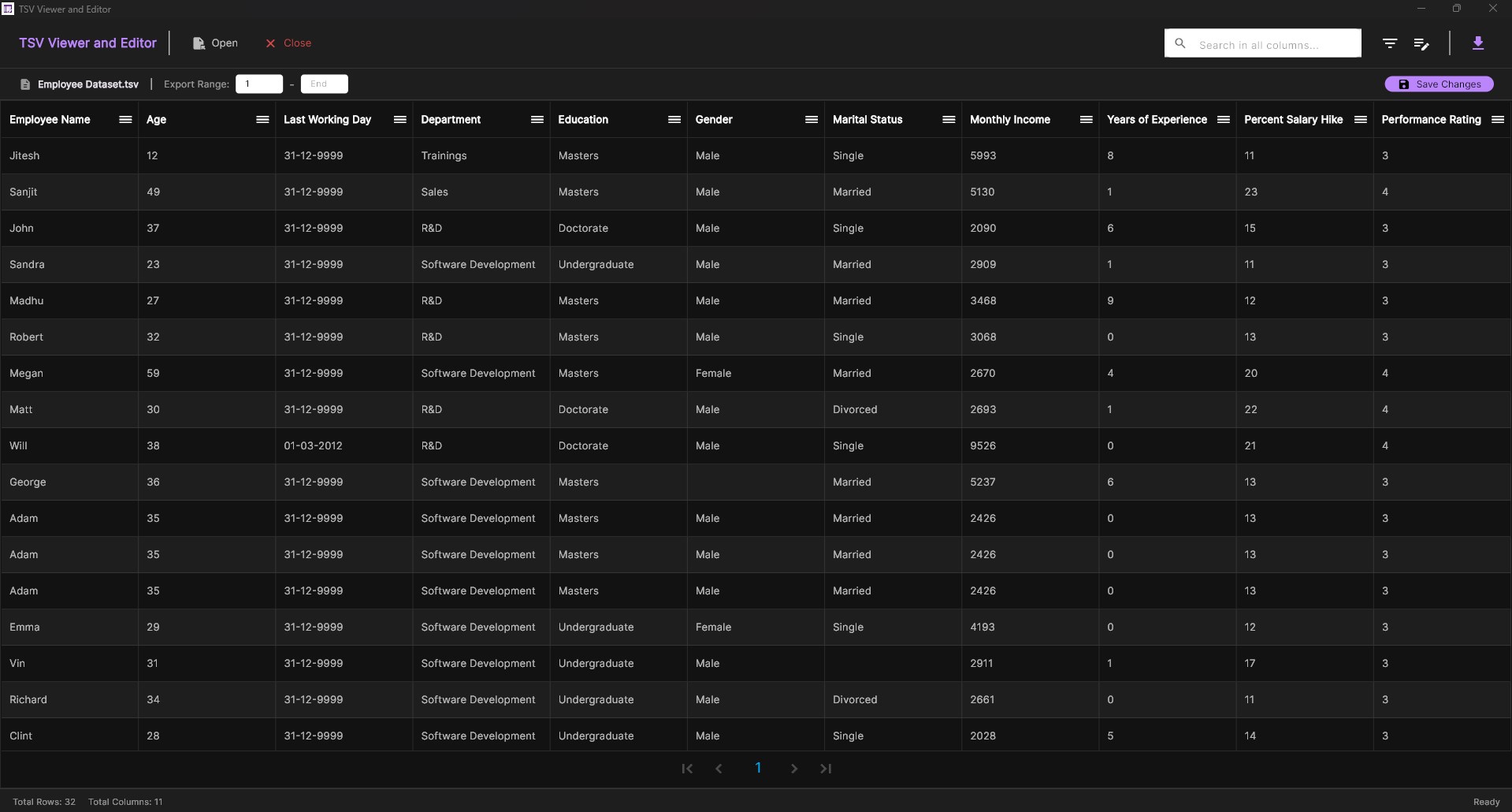
Task: Open the Performance Rating column menu
Action: coord(1497,120)
